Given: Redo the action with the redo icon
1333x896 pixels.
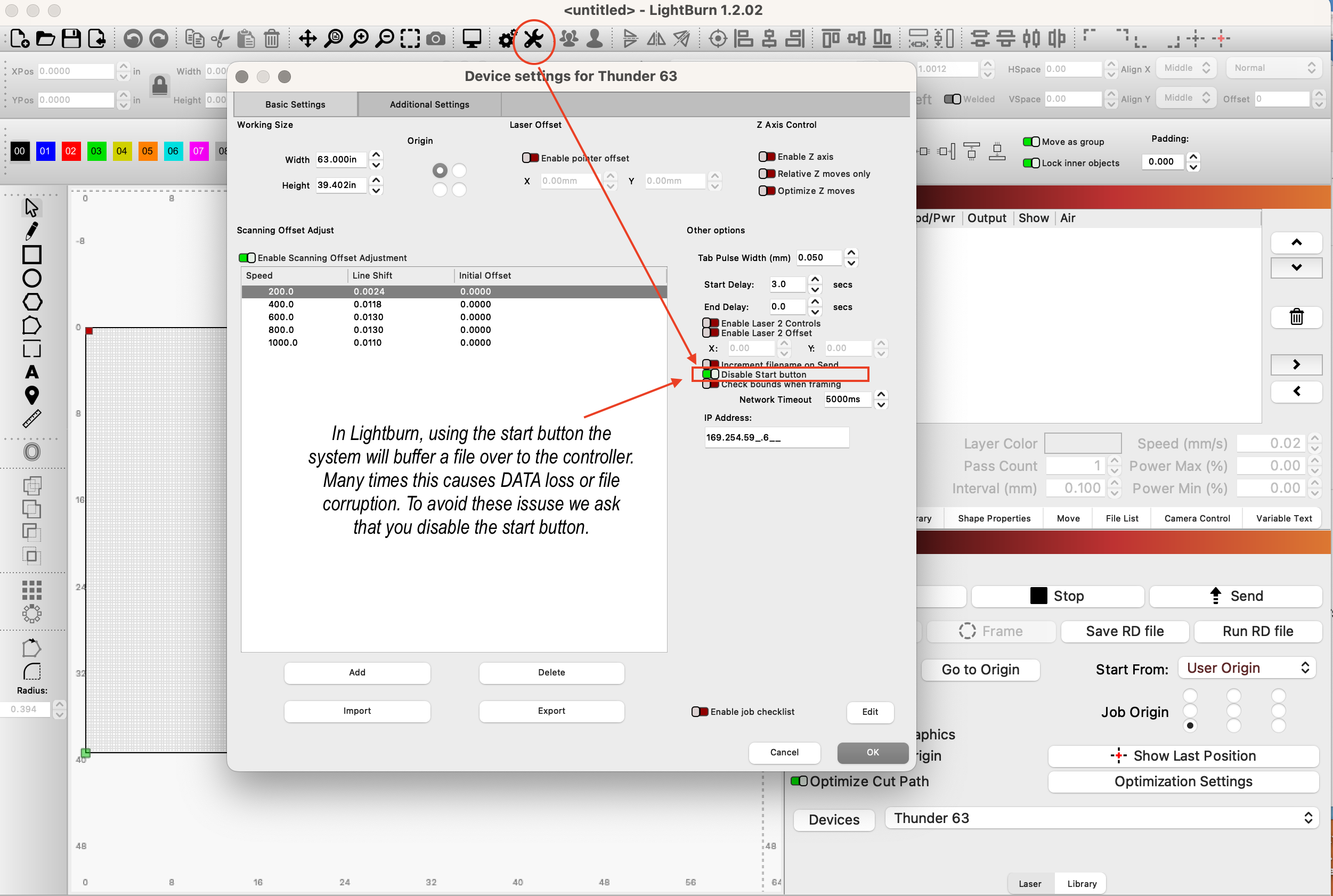Looking at the screenshot, I should tap(158, 39).
